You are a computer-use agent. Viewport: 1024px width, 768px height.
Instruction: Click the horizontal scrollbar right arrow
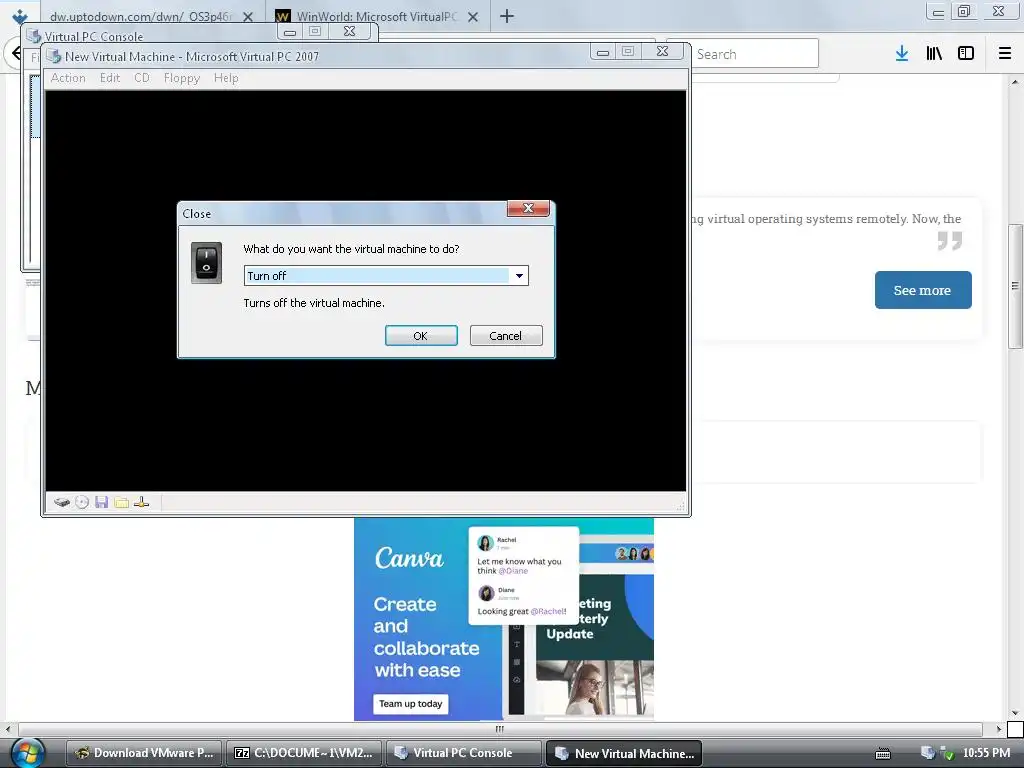999,729
